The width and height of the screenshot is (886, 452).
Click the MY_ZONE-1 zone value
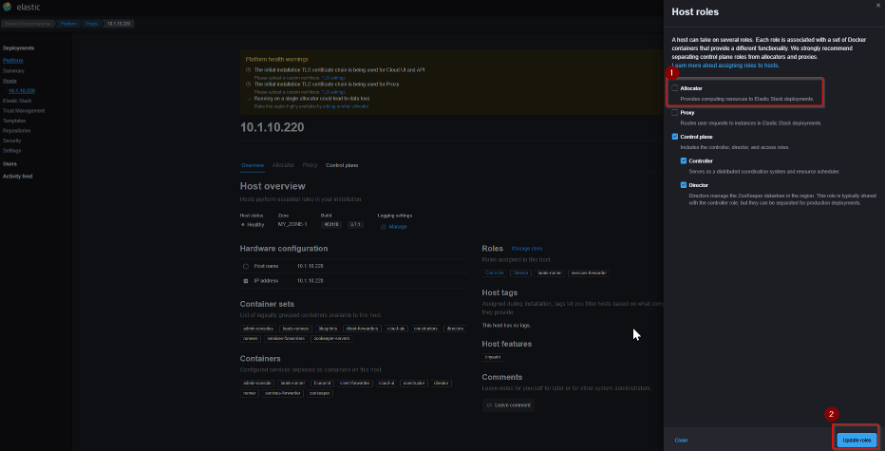click(292, 224)
